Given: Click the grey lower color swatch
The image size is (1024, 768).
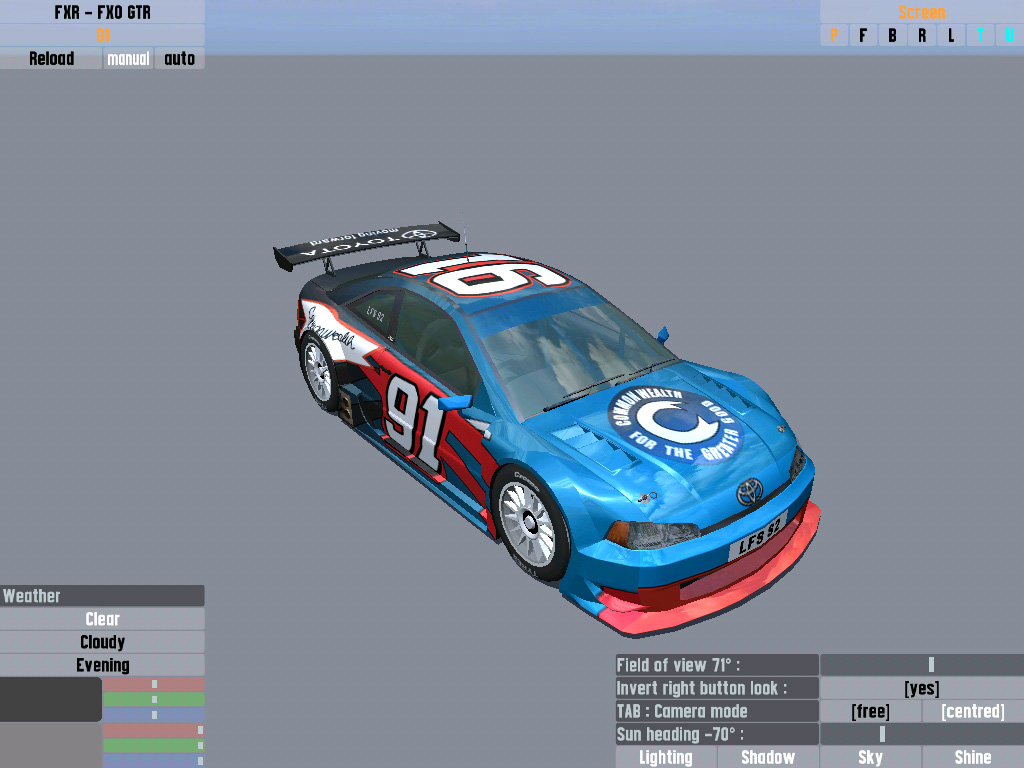Looking at the screenshot, I should (x=51, y=745).
